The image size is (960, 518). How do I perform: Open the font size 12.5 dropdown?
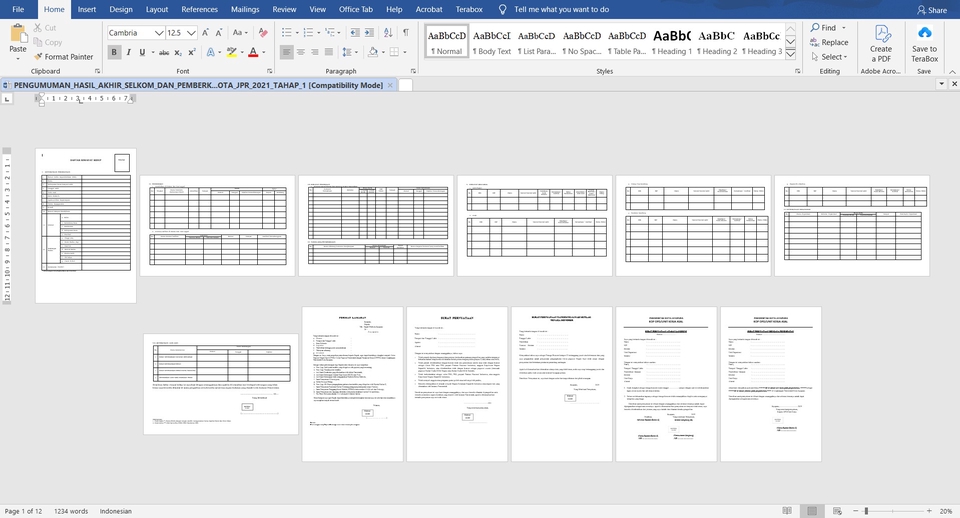coord(192,32)
